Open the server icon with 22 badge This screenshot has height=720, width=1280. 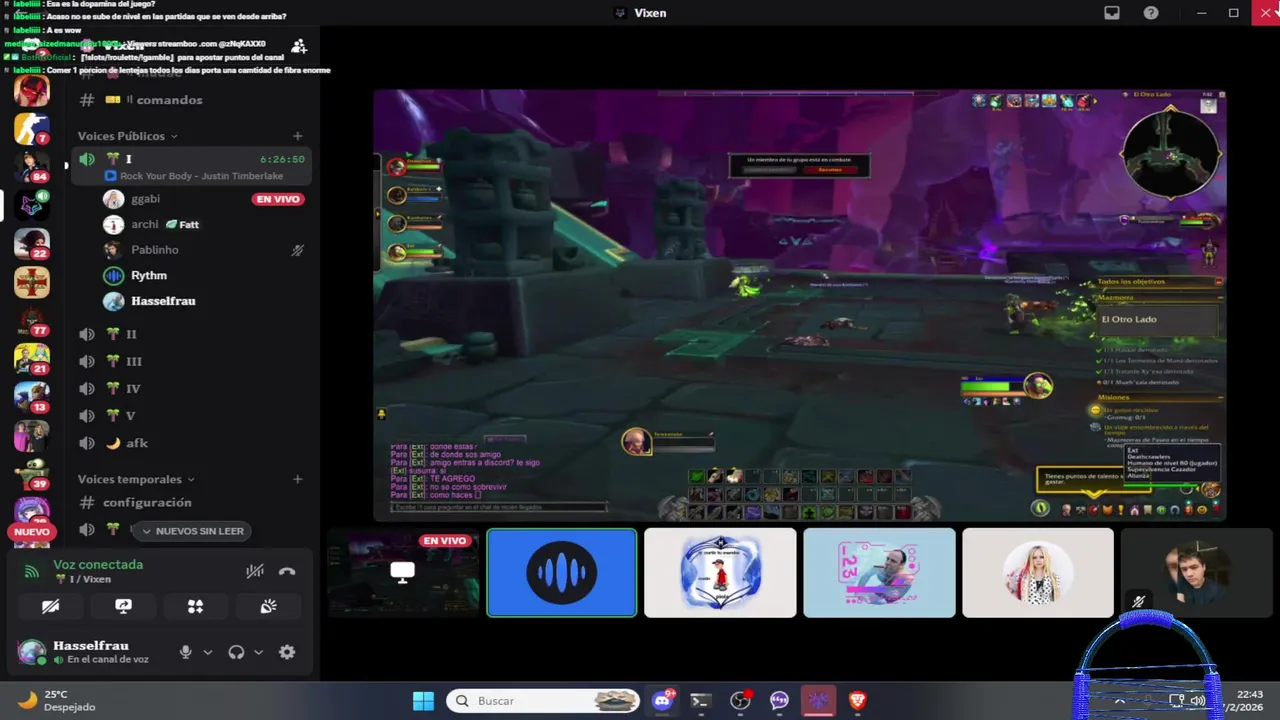coord(32,243)
